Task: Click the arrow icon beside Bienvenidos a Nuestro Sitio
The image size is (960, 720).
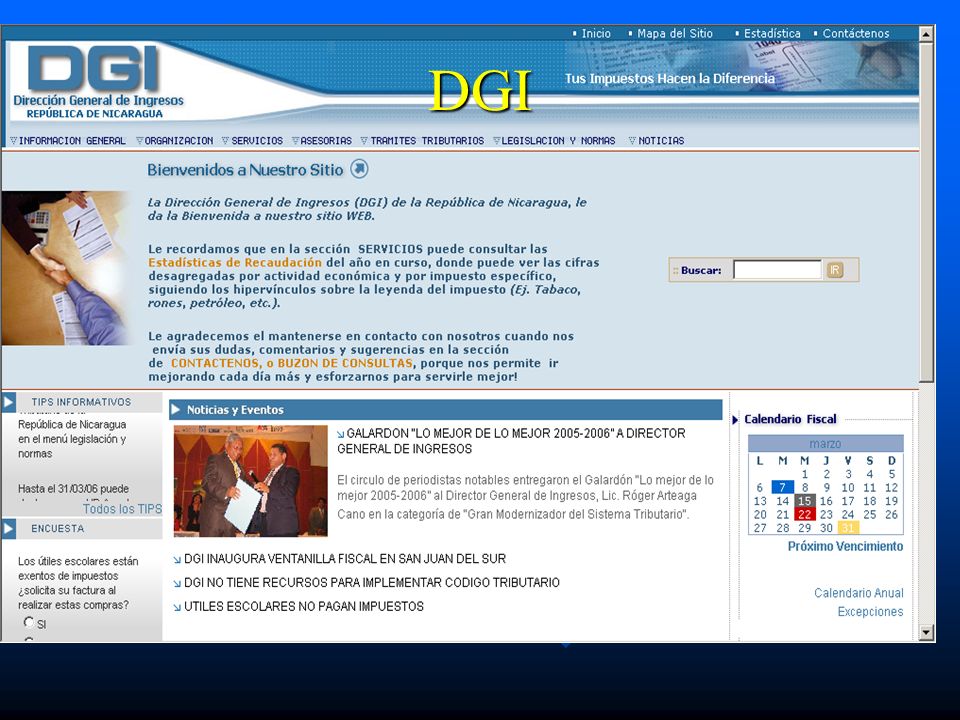Action: (x=359, y=169)
